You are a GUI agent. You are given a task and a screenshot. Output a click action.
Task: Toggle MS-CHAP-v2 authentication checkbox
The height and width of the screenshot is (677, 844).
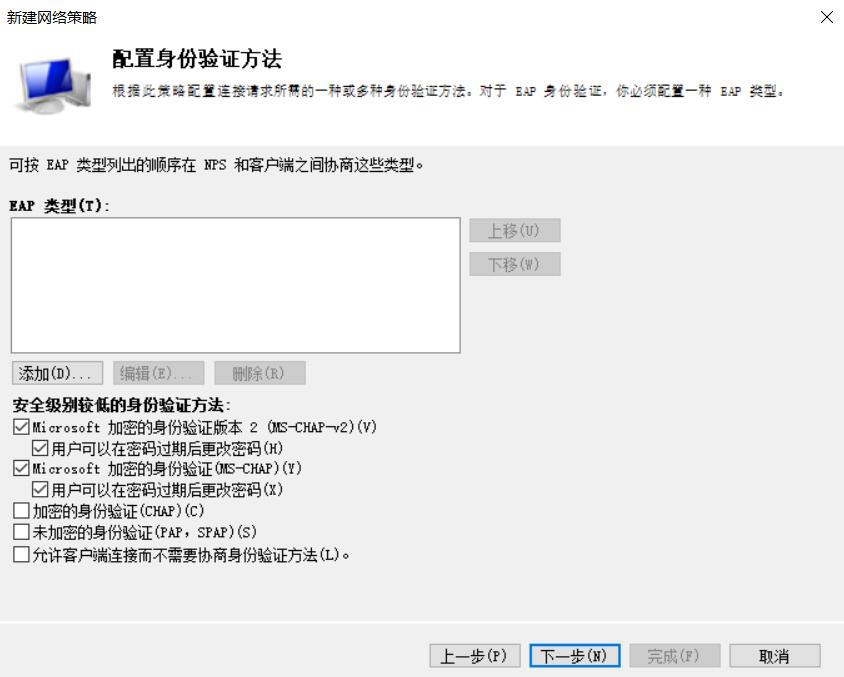click(x=21, y=427)
